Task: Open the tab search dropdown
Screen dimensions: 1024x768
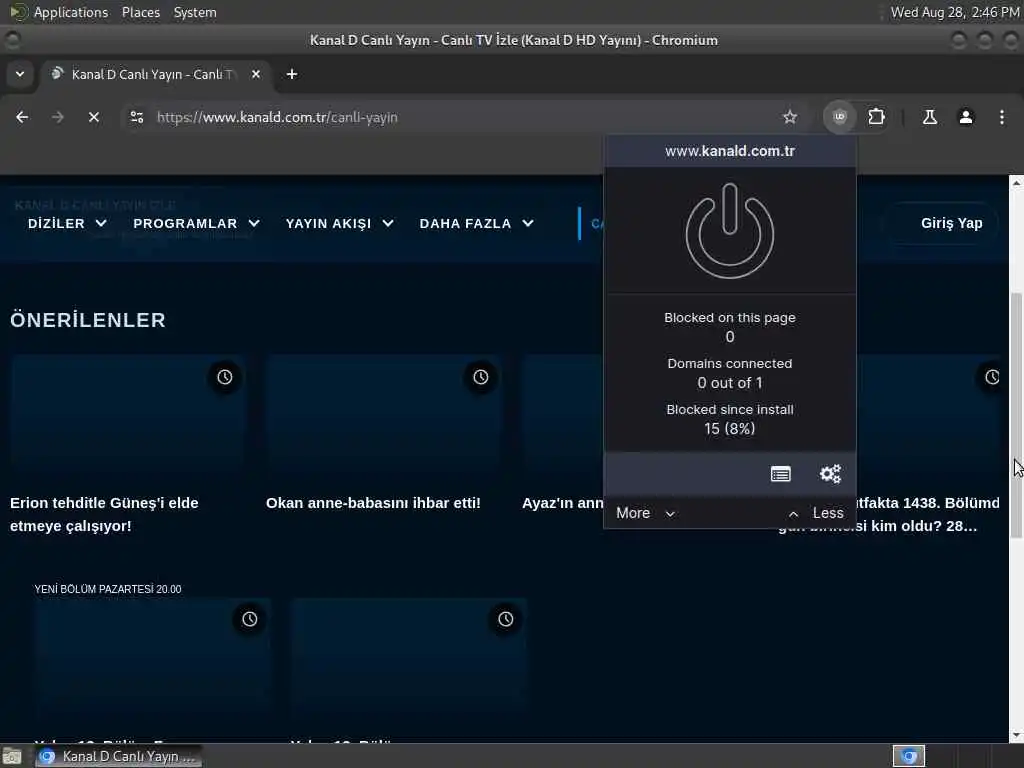Action: [x=20, y=74]
